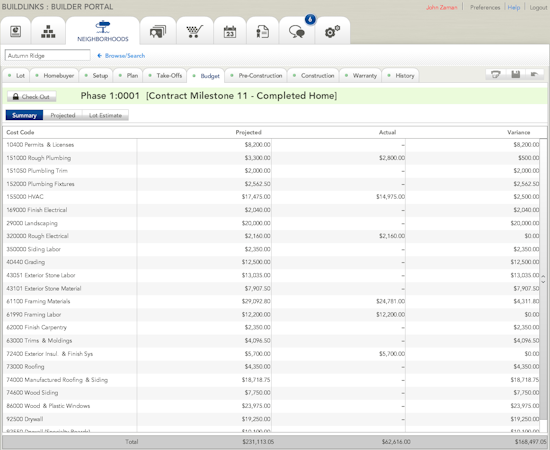This screenshot has height=450, width=550.
Task: Select the 92500 Drywall row
Action: [x=271, y=419]
